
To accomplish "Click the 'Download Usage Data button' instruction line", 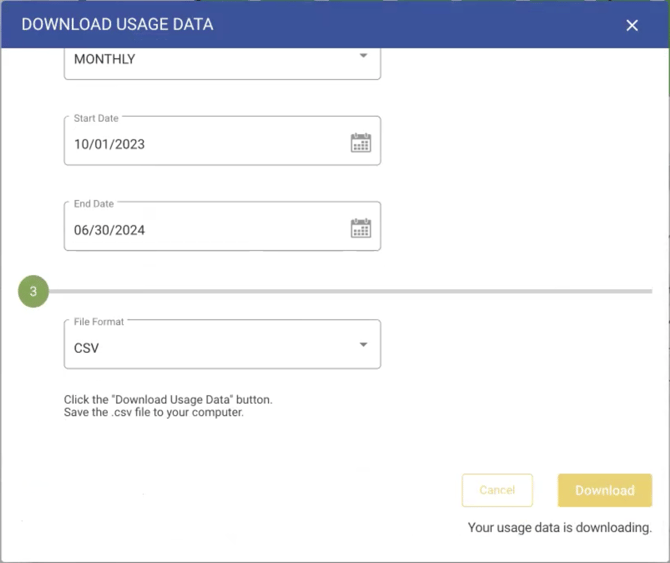I will pos(168,399).
